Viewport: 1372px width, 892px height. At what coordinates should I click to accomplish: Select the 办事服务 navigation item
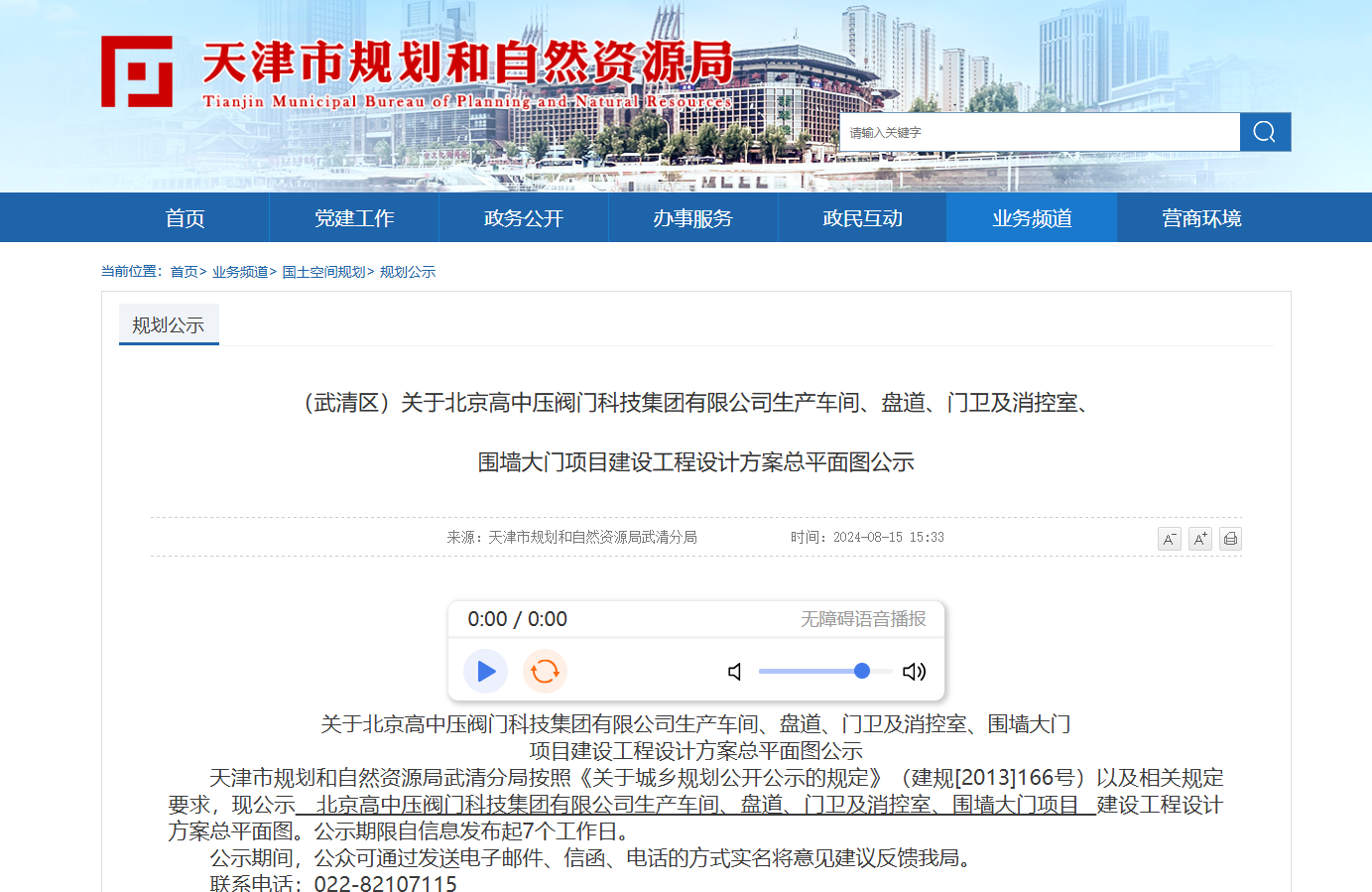(692, 217)
